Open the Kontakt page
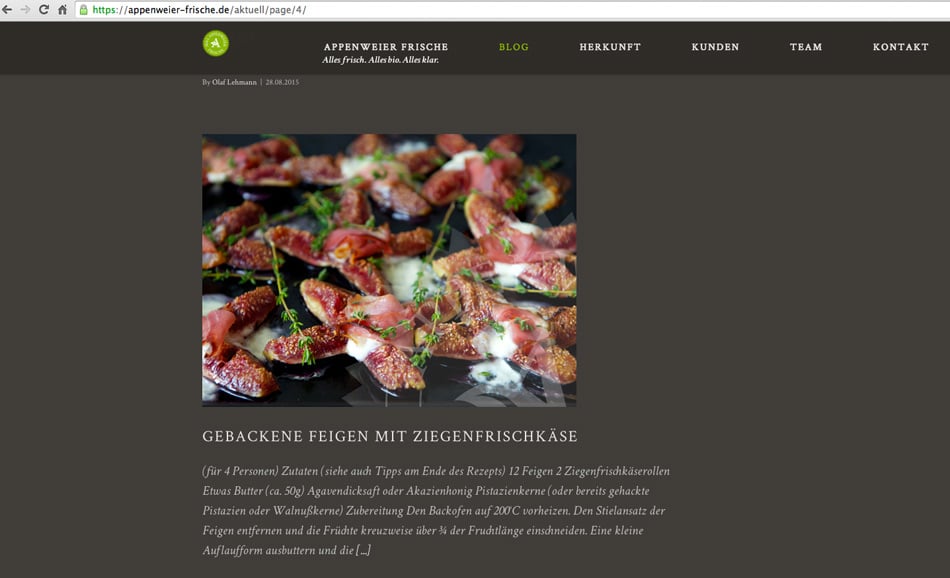The image size is (950, 578). (x=901, y=47)
